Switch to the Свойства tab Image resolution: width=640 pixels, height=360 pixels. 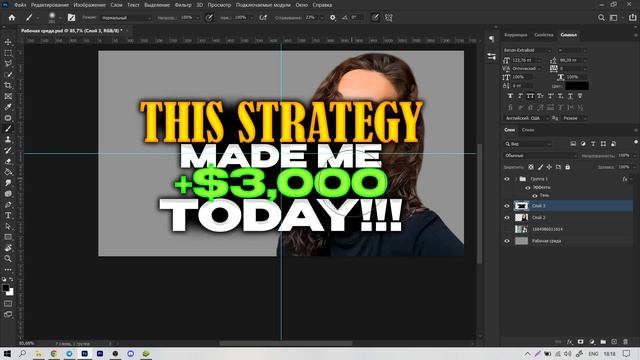[x=544, y=35]
